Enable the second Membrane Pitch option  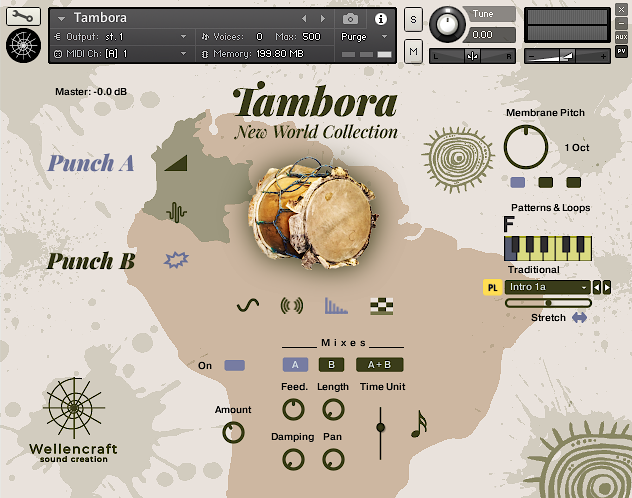click(546, 183)
